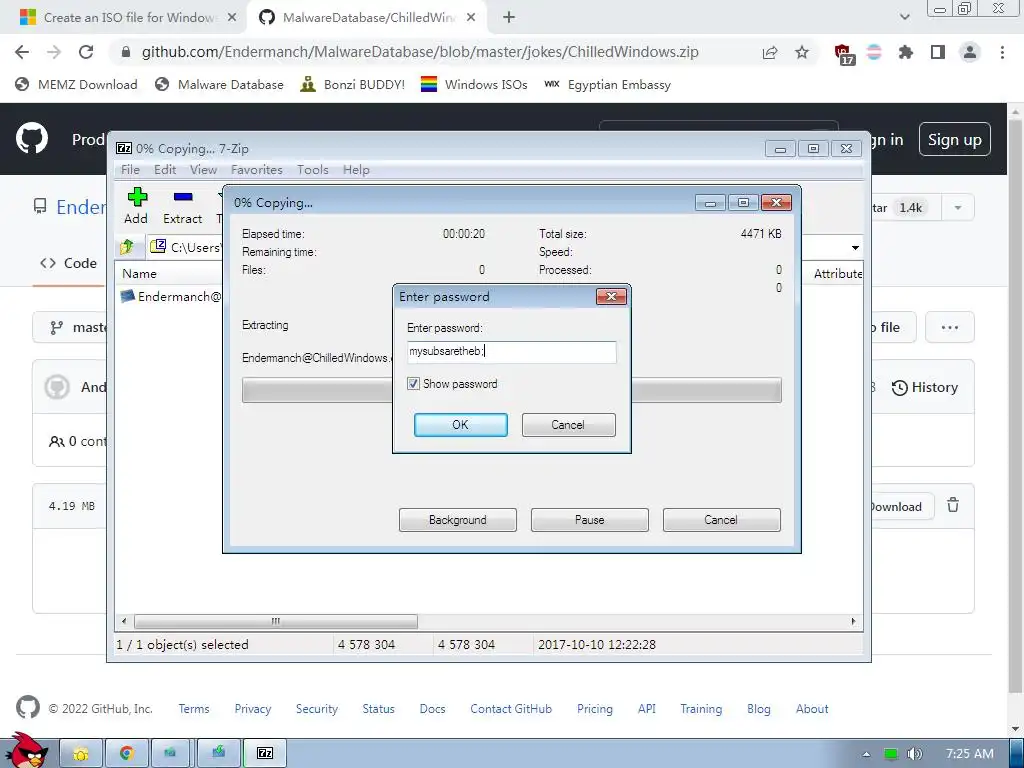The height and width of the screenshot is (768, 1024).
Task: Click the volume speaker tray icon
Action: [915, 754]
